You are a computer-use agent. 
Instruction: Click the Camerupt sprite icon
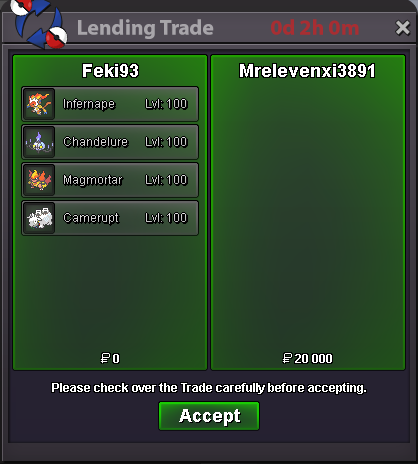39,218
